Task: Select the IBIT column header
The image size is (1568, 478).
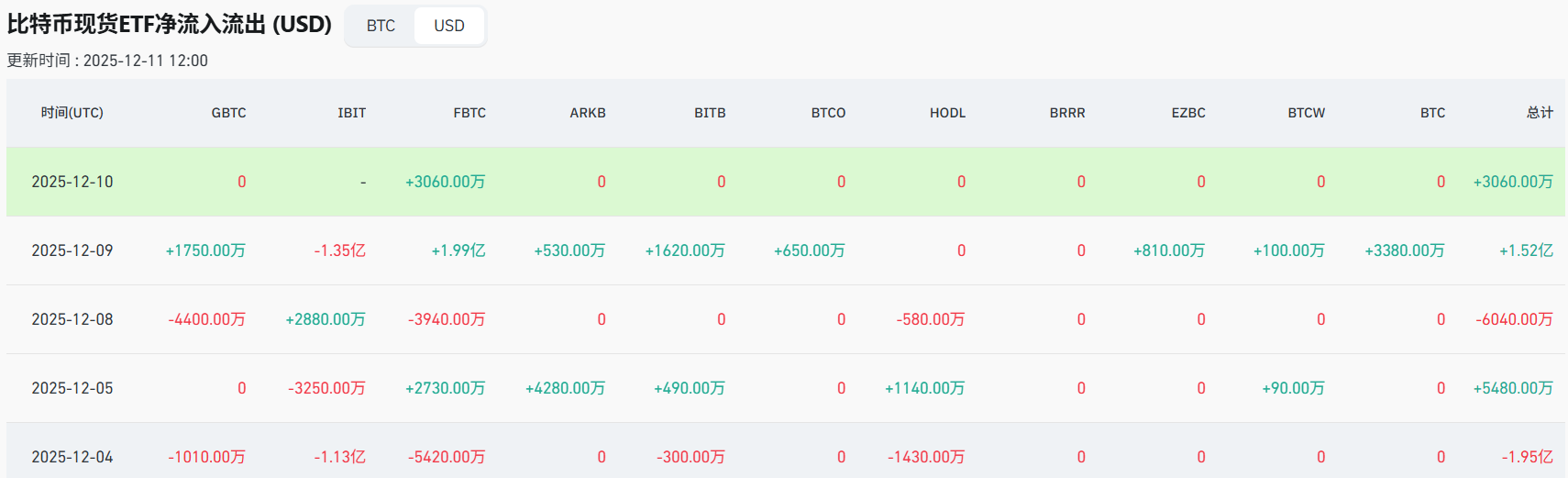Action: [x=351, y=113]
